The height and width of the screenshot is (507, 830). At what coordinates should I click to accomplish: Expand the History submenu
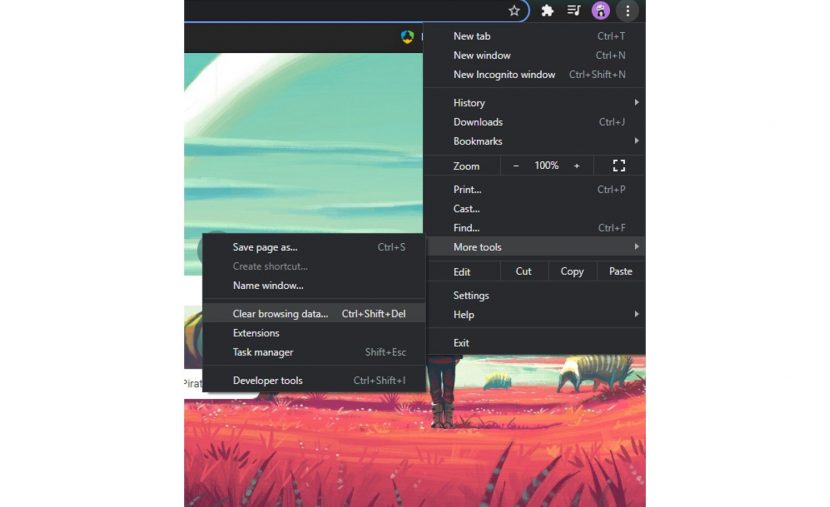[x=535, y=103]
